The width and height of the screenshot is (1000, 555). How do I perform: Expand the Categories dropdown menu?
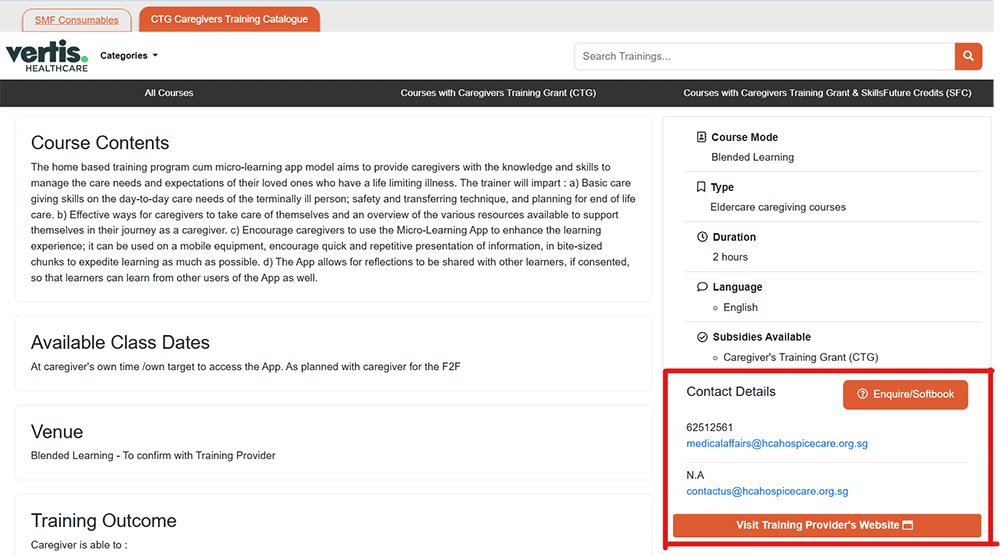coord(129,56)
